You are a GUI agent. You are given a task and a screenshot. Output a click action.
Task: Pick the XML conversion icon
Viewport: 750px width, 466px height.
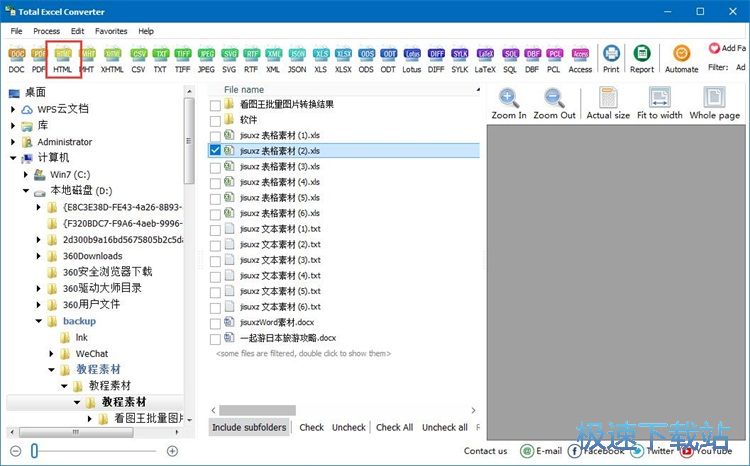[x=273, y=60]
